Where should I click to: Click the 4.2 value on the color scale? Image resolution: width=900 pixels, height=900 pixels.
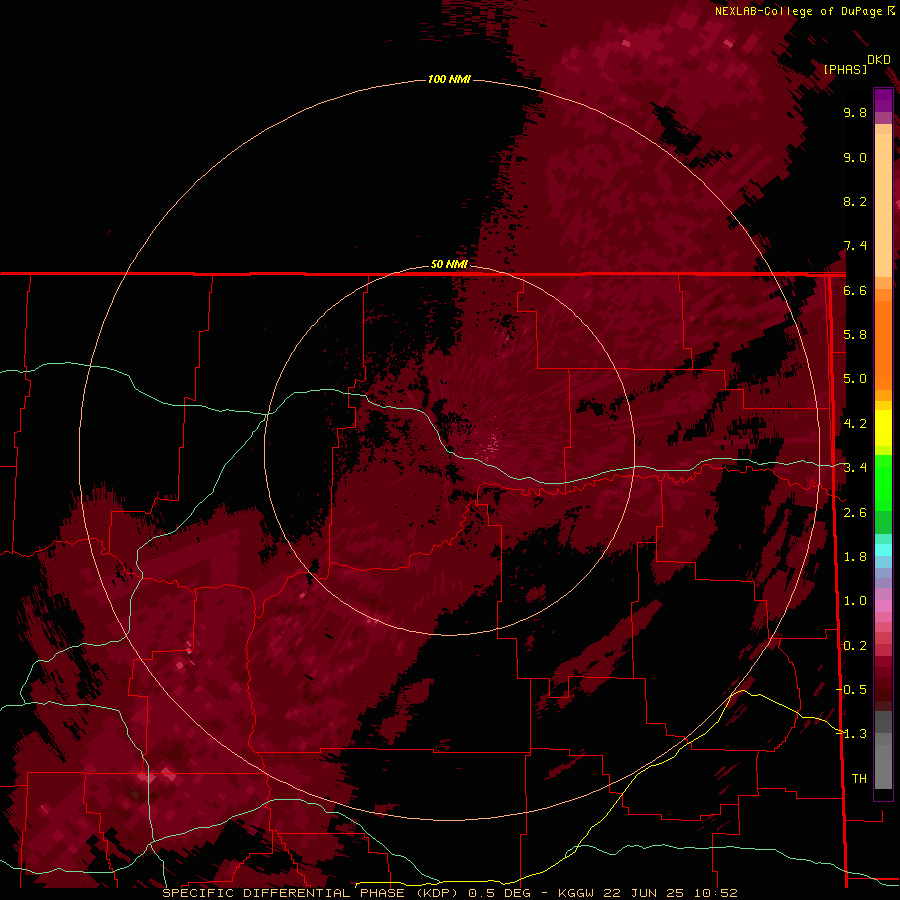(855, 424)
